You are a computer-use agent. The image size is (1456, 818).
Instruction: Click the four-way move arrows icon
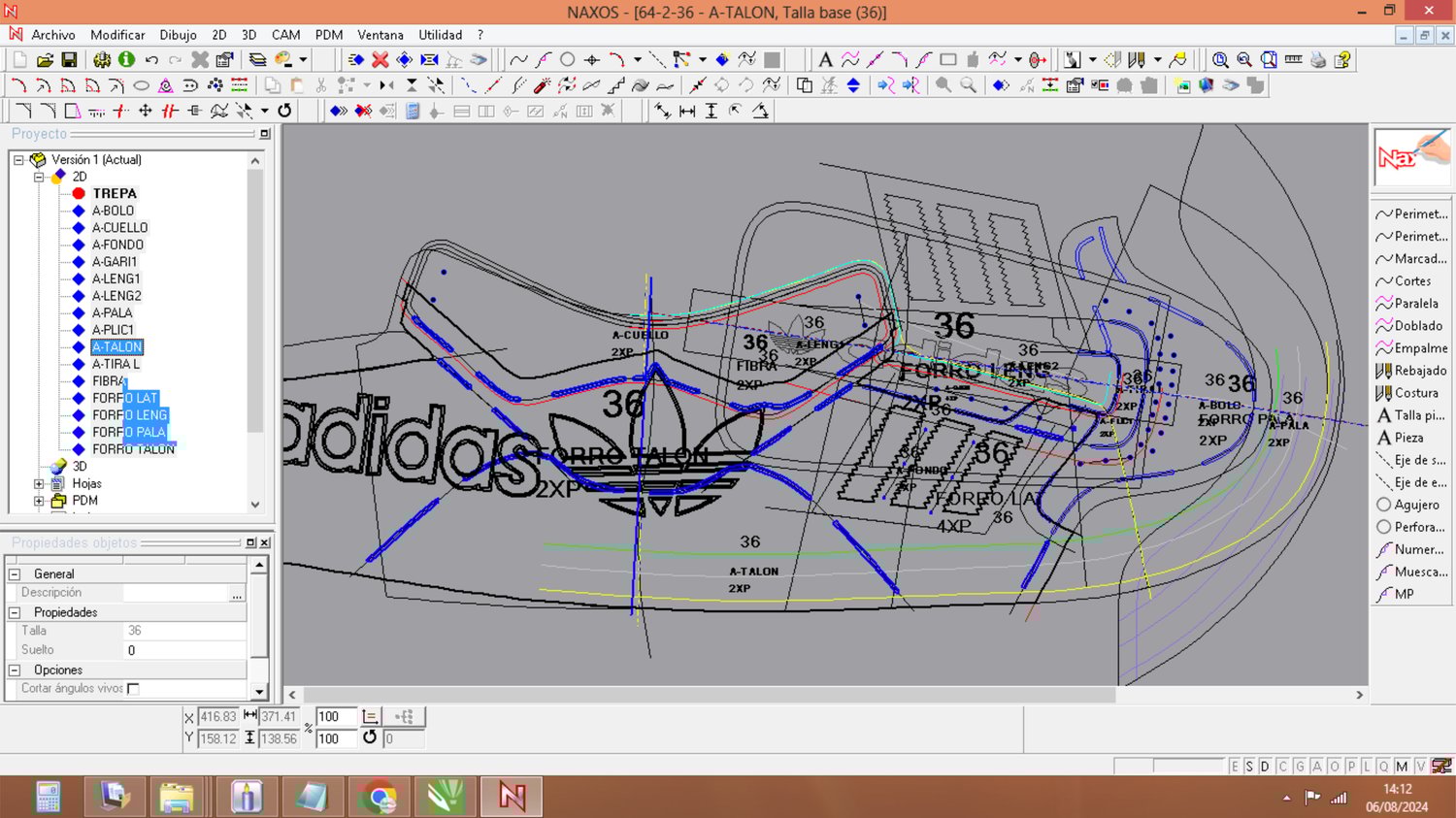click(146, 111)
